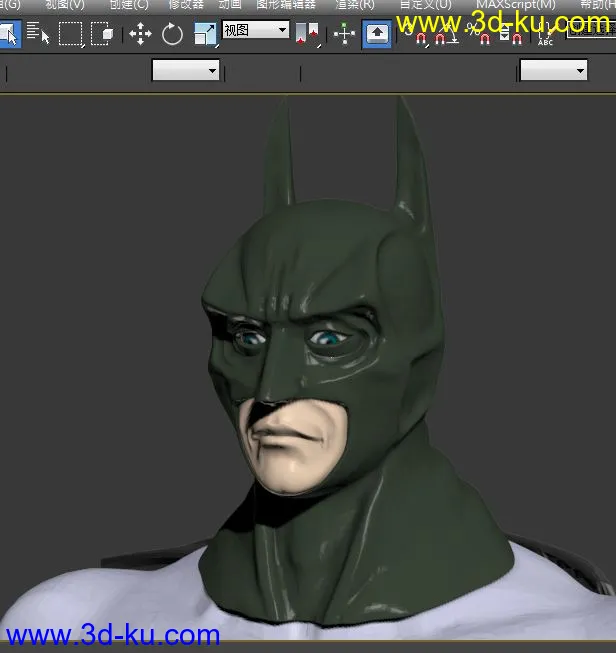616x653 pixels.
Task: Open Edit Named Selection Sets (ABC) icon
Action: pos(545,35)
